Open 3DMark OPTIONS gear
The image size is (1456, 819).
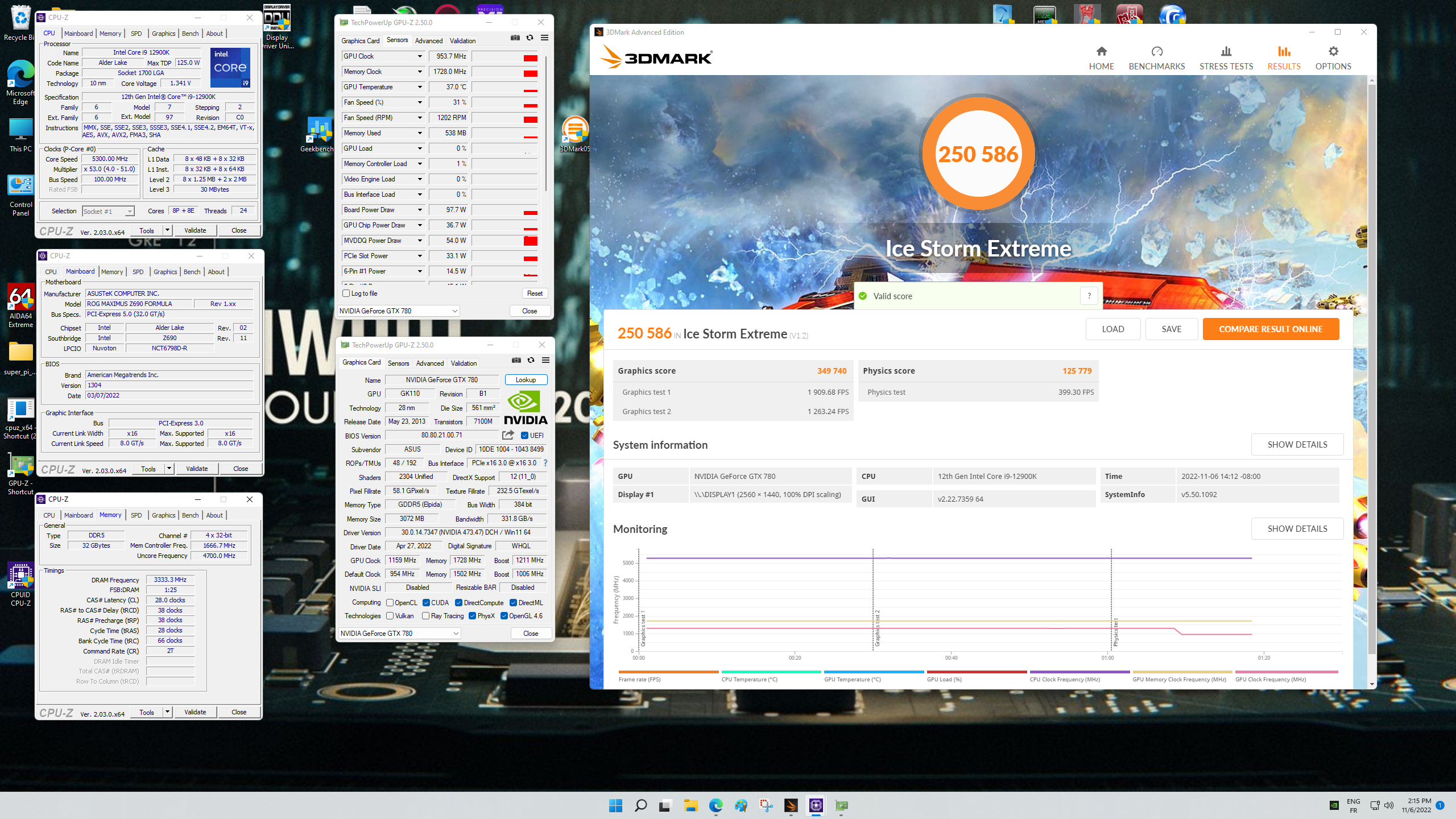click(1333, 58)
